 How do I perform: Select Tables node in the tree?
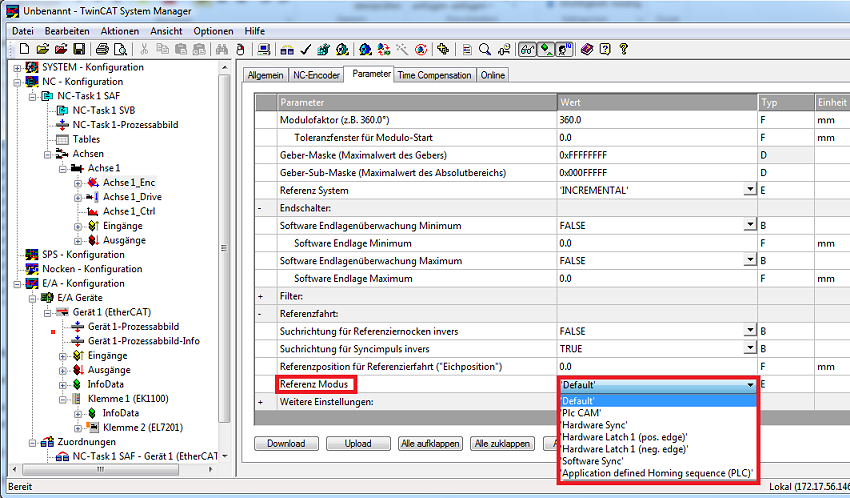86,139
